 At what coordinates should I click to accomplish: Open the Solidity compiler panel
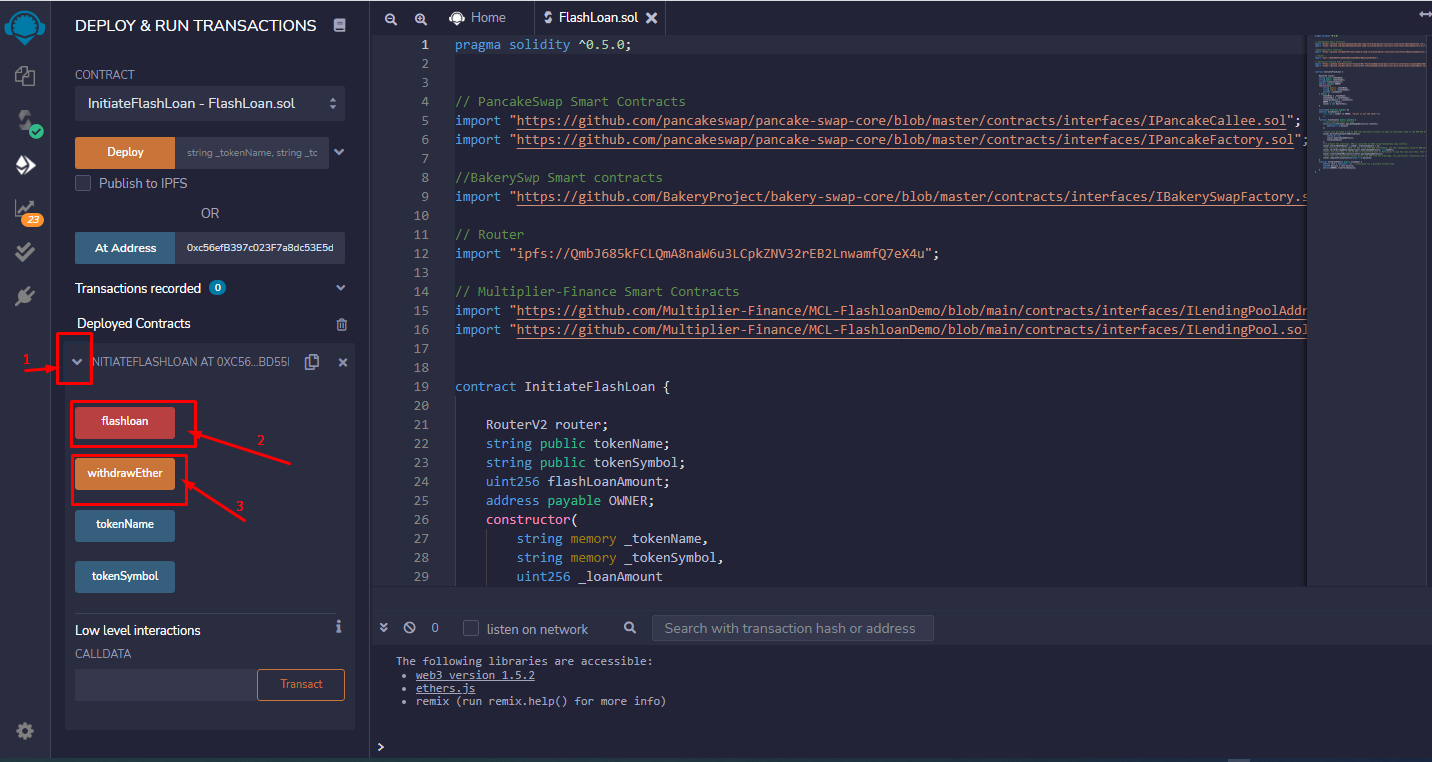click(25, 122)
